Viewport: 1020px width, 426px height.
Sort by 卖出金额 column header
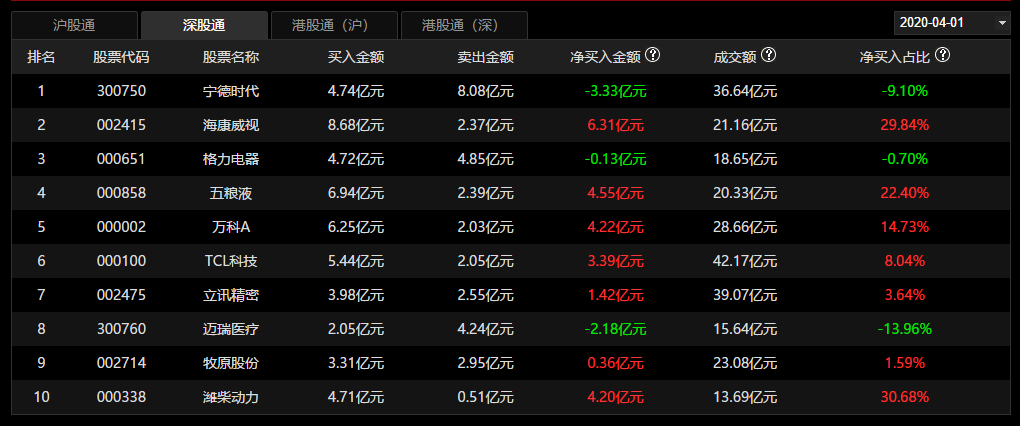pyautogui.click(x=486, y=57)
